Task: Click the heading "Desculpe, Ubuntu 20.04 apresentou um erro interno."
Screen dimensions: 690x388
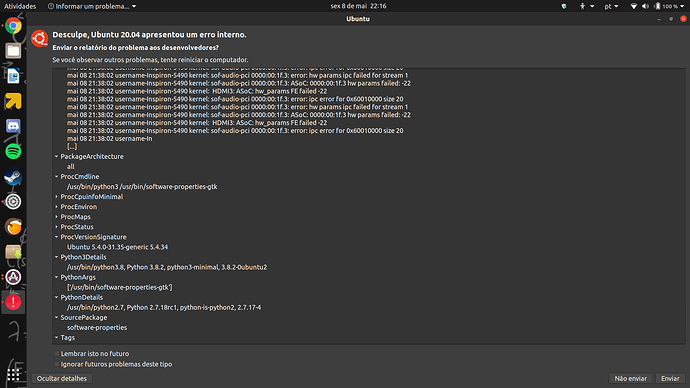Action: 149,35
